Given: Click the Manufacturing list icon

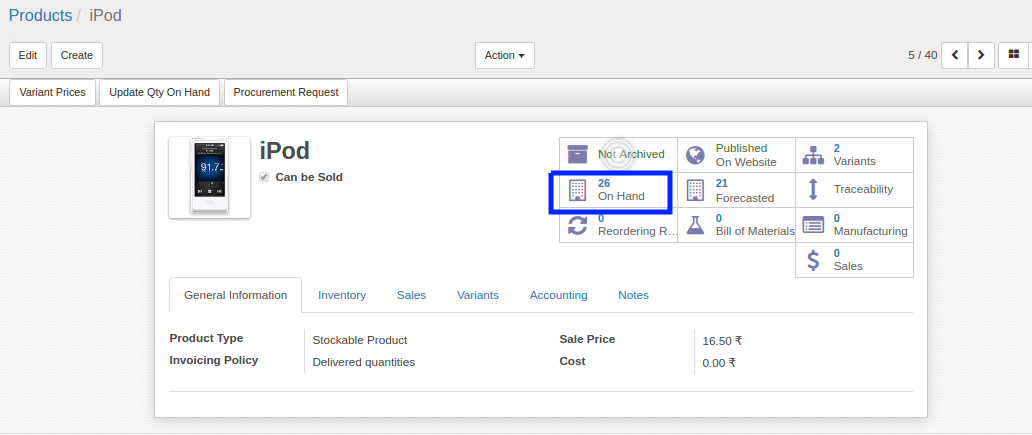Looking at the screenshot, I should tap(813, 225).
